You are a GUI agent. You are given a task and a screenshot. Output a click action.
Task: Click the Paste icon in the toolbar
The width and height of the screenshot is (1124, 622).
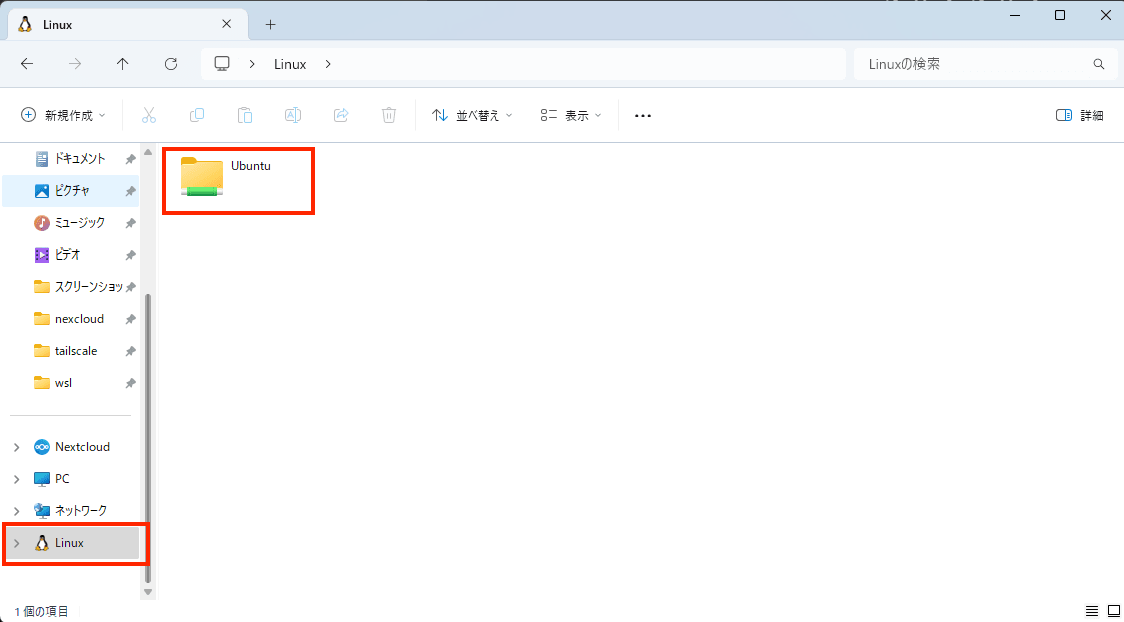pos(244,115)
